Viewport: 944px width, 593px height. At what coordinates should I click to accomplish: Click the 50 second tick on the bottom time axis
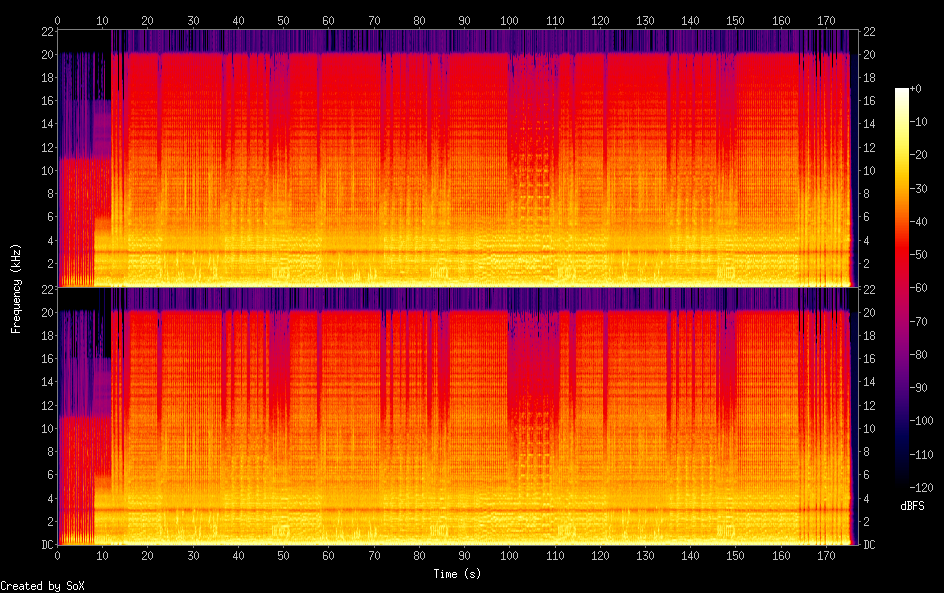tap(283, 557)
